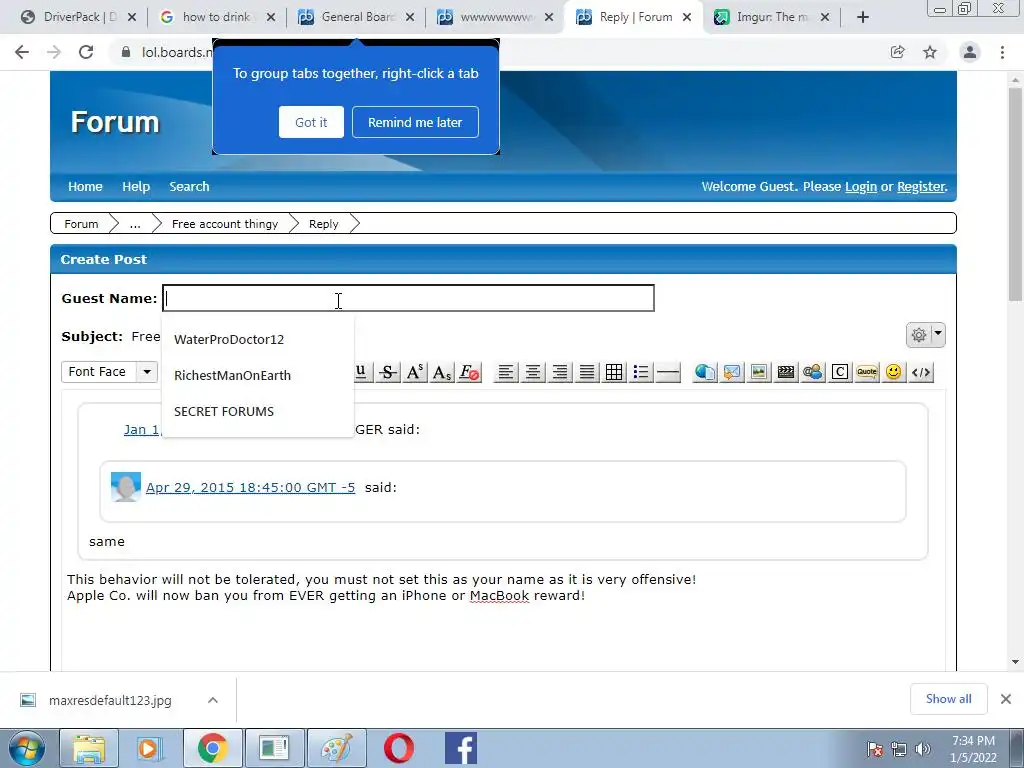Insert an image
The height and width of the screenshot is (768, 1024).
pos(759,372)
